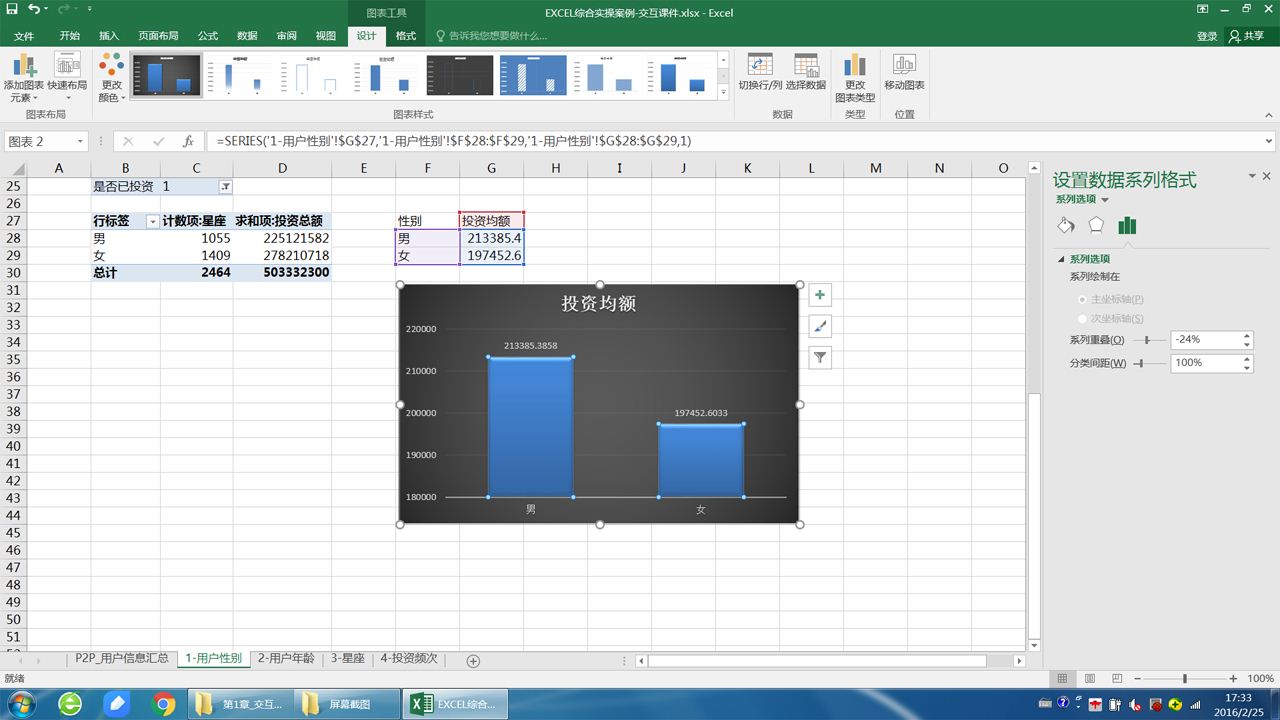Screen dimensions: 1280x720
Task: Switch to Page Break Preview icon
Action: point(1117,679)
